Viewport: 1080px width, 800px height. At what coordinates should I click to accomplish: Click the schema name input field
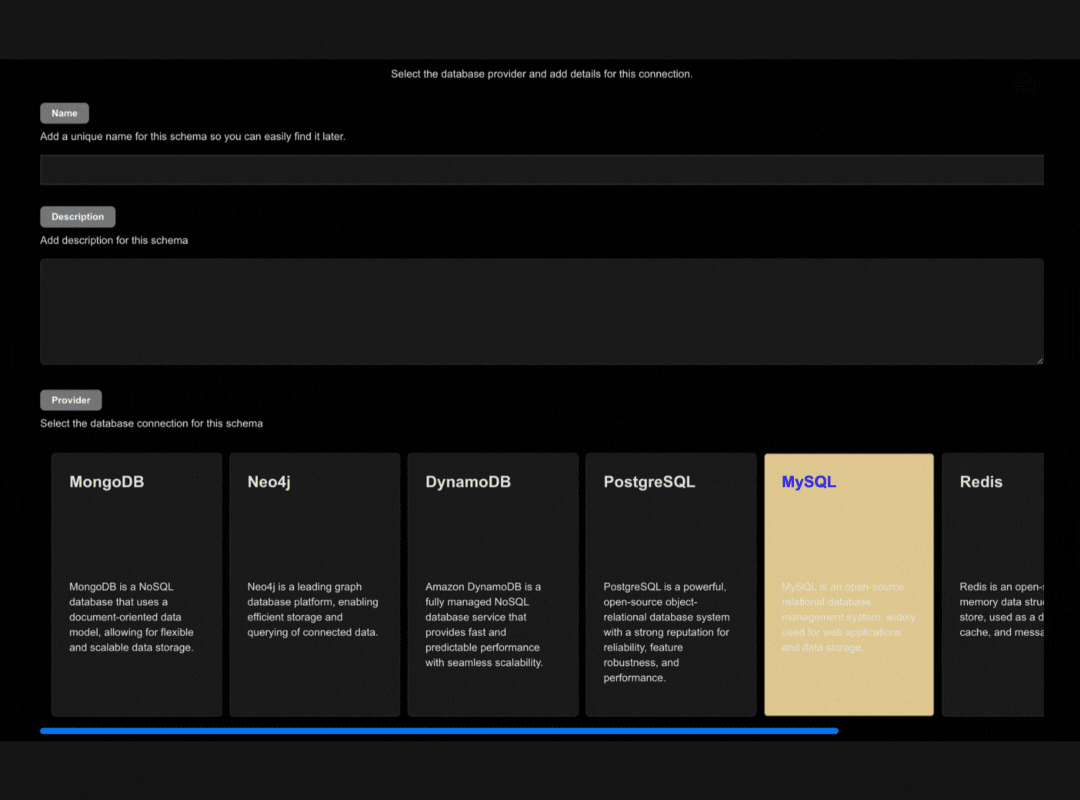tap(540, 169)
